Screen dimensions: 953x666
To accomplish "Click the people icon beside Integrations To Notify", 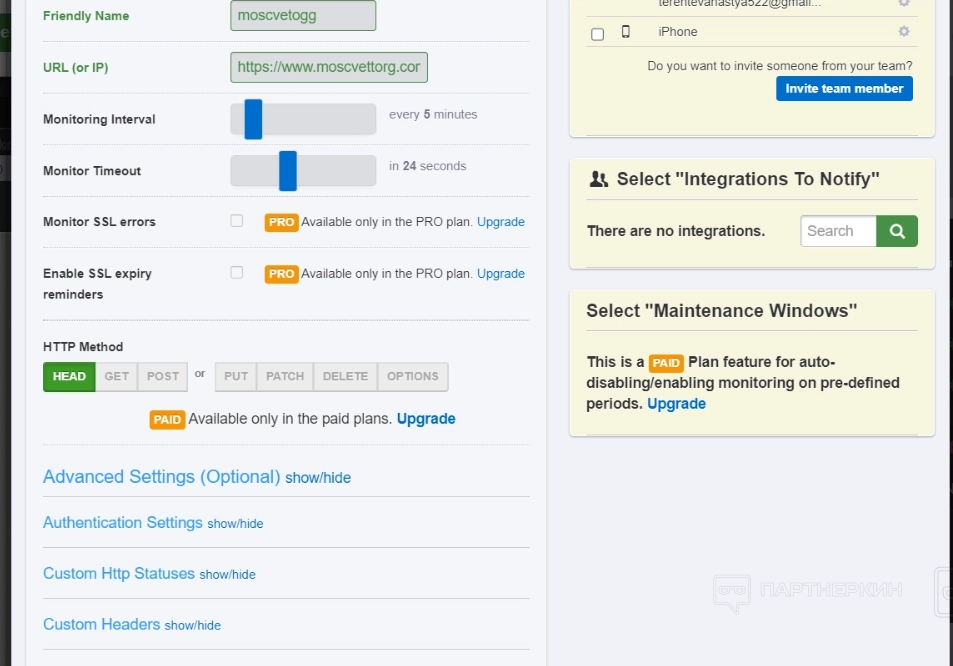I will tap(599, 180).
